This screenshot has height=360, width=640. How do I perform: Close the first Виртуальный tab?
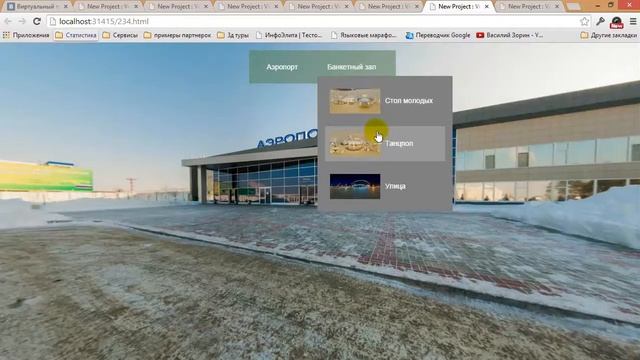tap(65, 7)
